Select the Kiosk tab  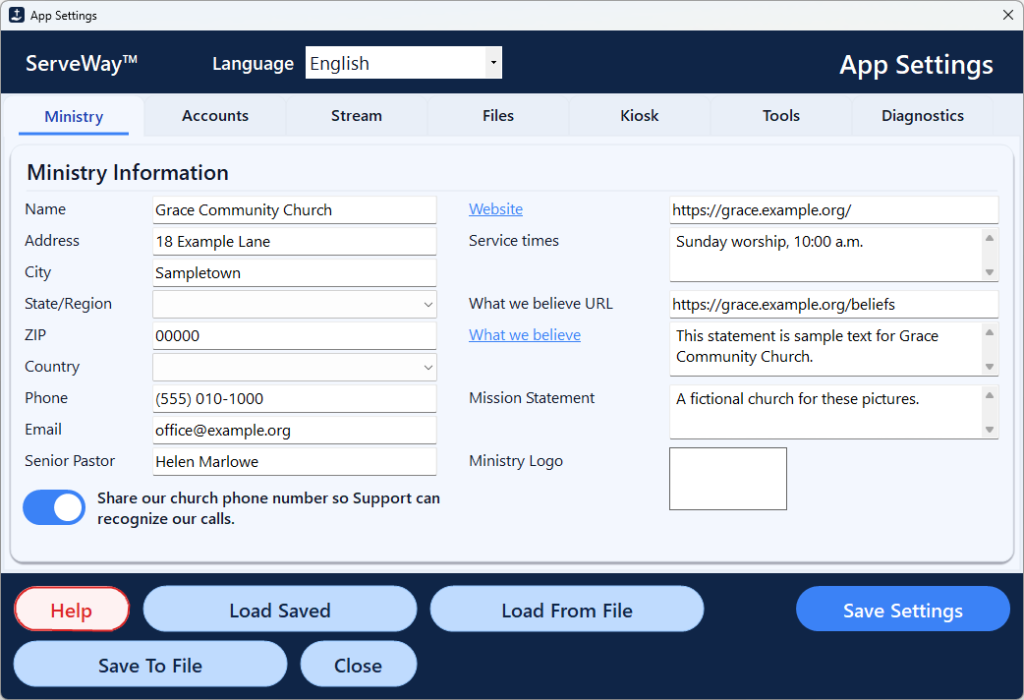(x=639, y=116)
